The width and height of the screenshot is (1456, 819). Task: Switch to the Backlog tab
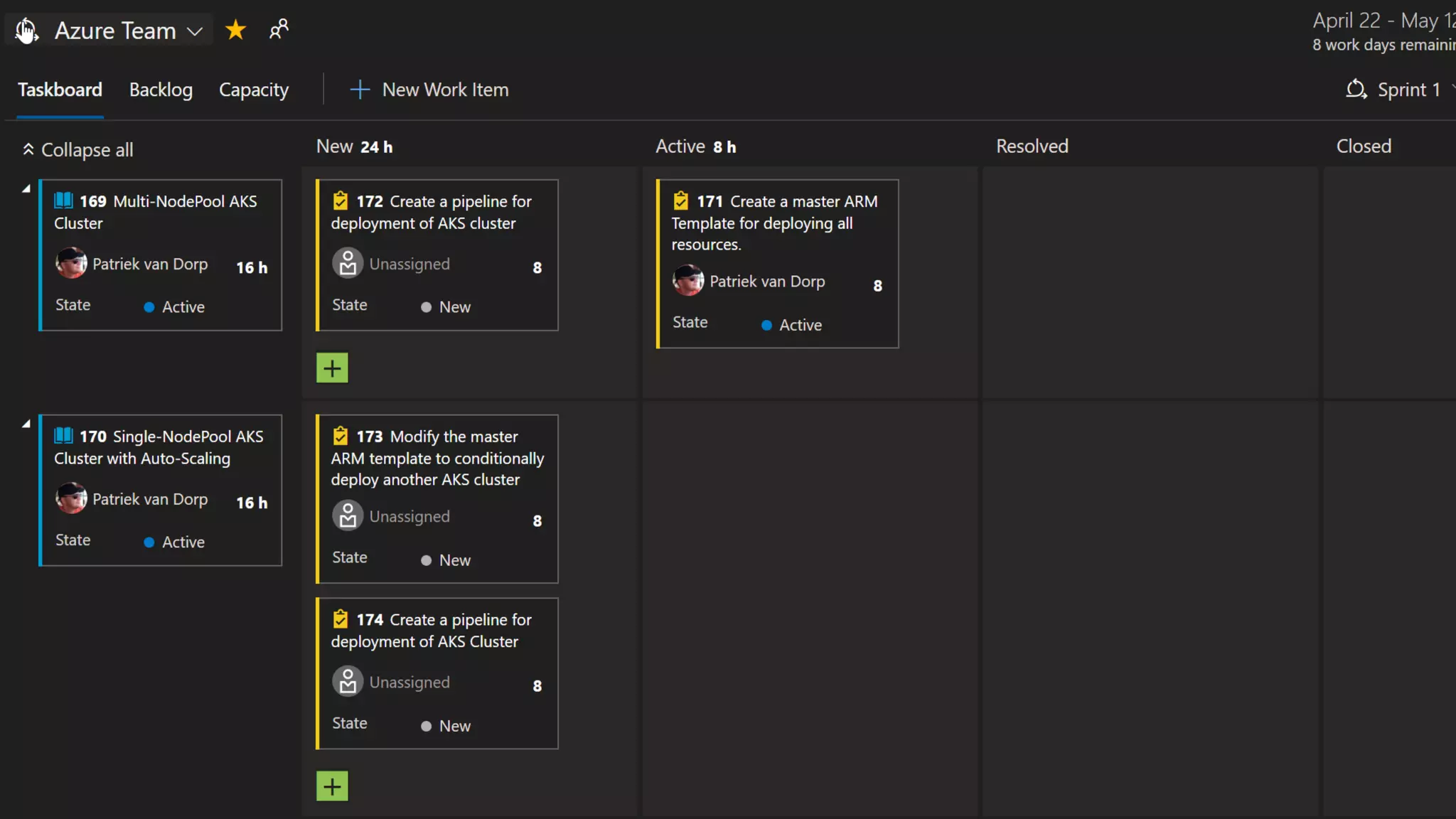point(161,90)
